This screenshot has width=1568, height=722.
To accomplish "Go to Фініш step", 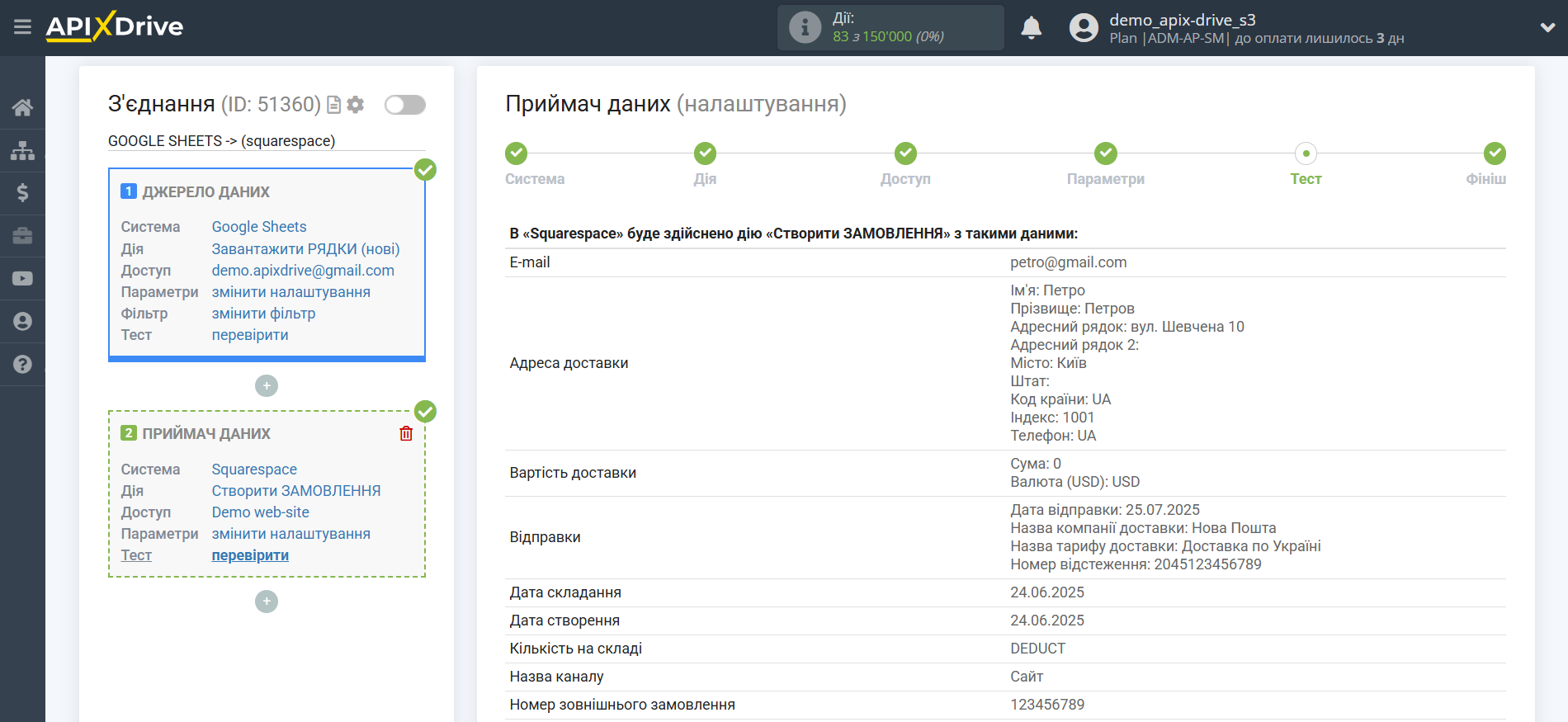I will point(1495,153).
